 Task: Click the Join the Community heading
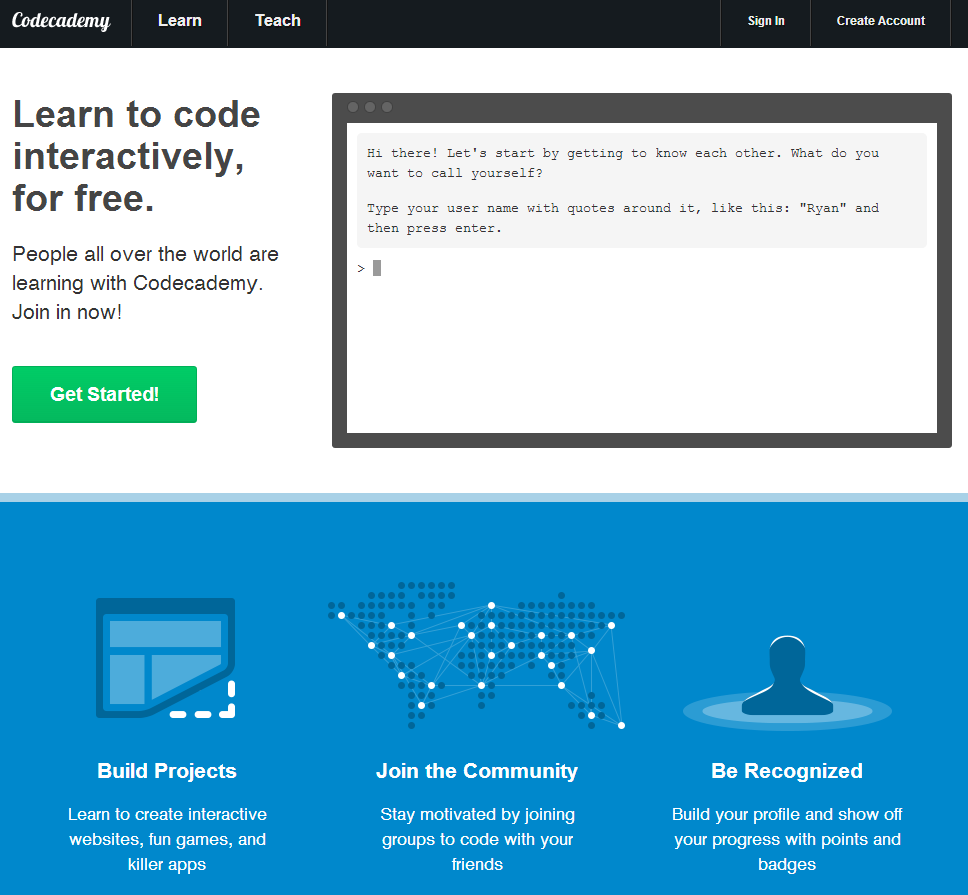[477, 771]
